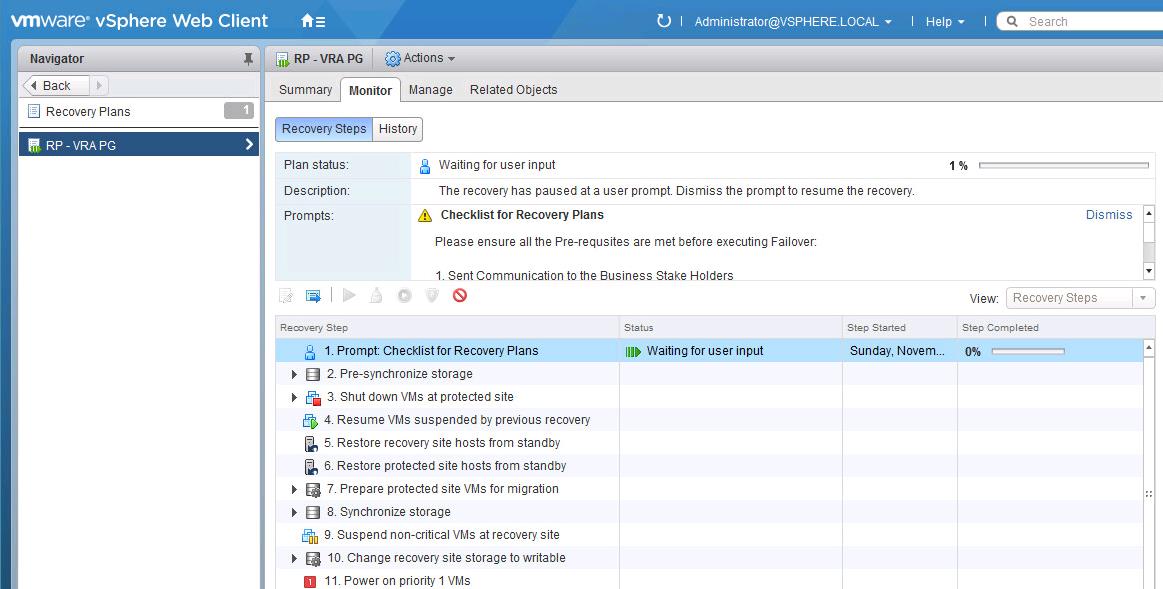Click the step 1 completion progress bar
The width and height of the screenshot is (1163, 589).
(x=1028, y=352)
